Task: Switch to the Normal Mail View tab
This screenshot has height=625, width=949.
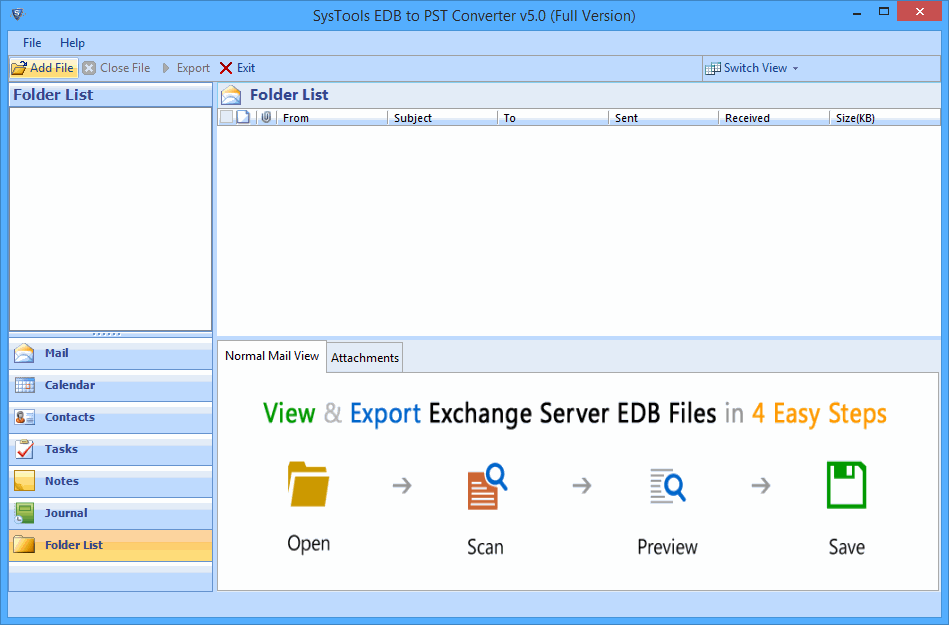Action: point(272,356)
